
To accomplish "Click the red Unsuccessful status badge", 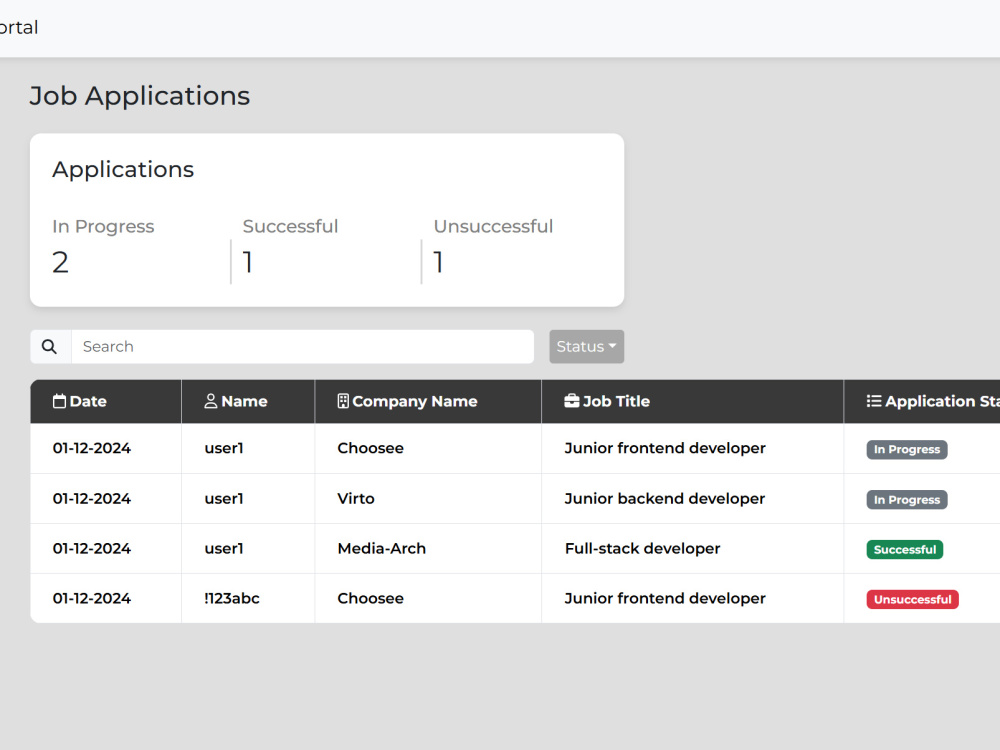I will click(912, 599).
